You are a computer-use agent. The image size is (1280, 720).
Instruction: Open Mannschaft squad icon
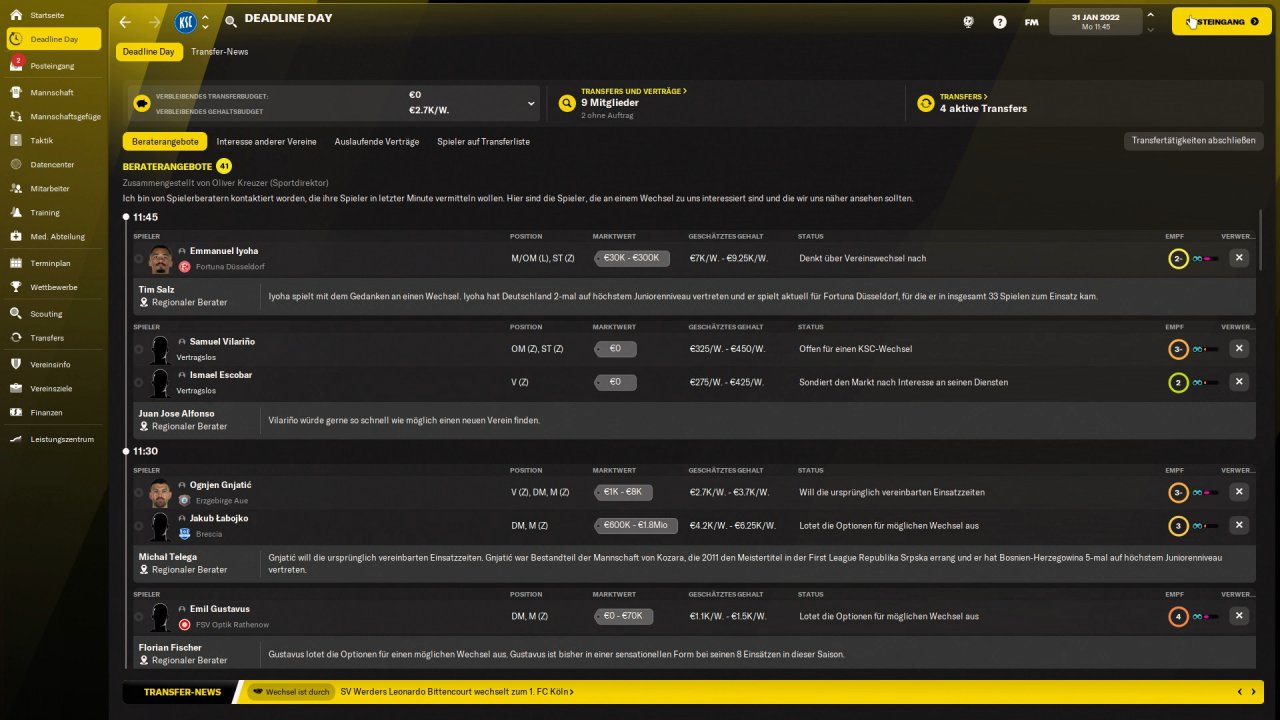(x=16, y=92)
